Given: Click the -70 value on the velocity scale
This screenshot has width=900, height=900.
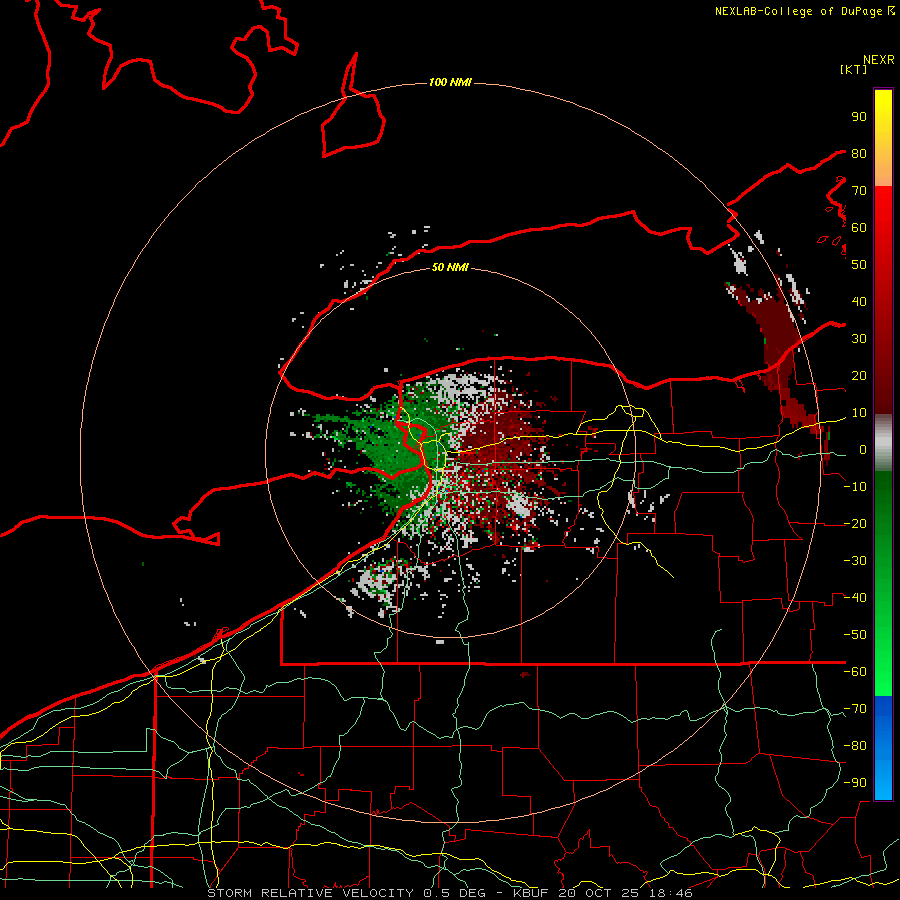Looking at the screenshot, I should tap(855, 709).
